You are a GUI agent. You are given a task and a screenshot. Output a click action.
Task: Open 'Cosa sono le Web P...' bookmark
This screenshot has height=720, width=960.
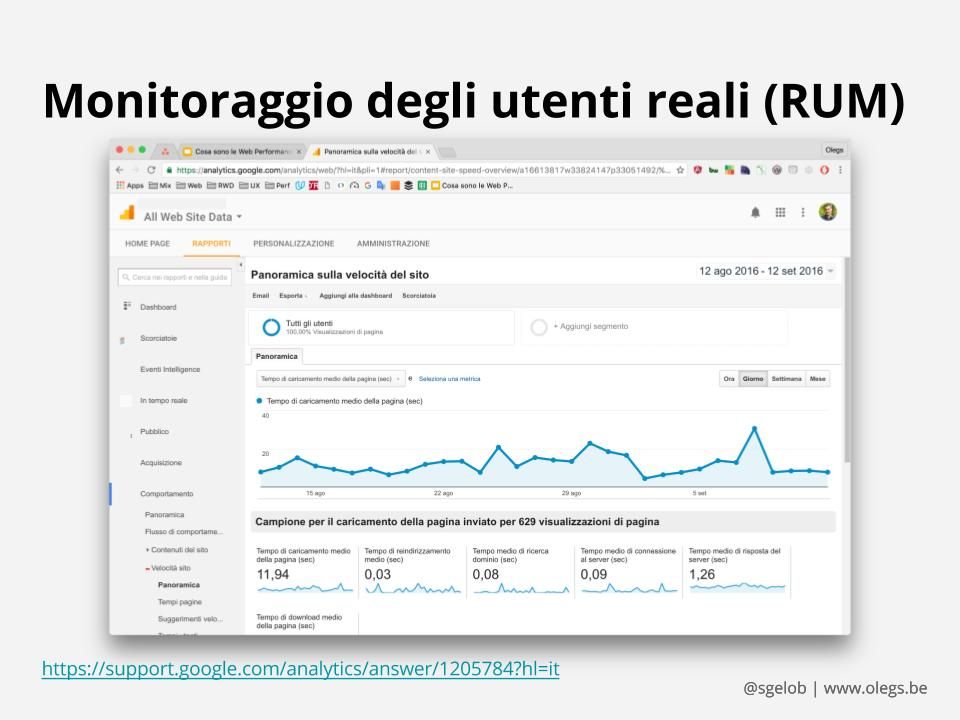(x=472, y=186)
